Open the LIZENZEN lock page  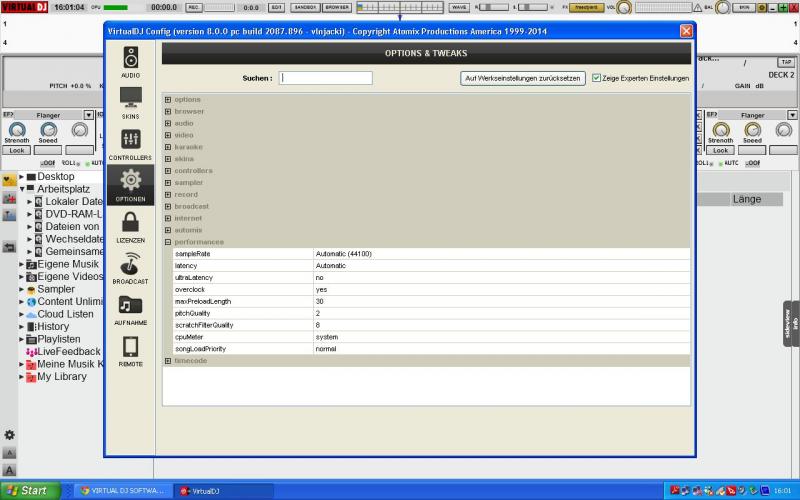(131, 227)
